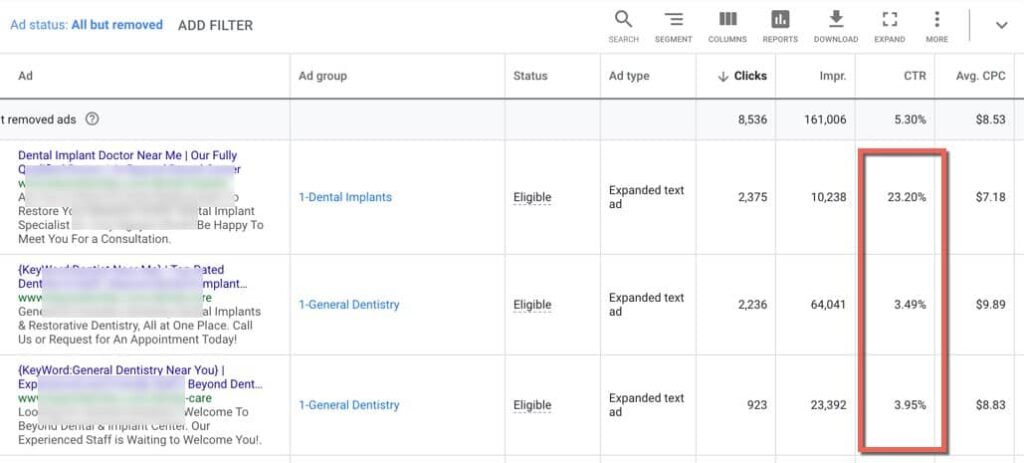This screenshot has height=463, width=1024.
Task: Open the Search tool icon
Action: [624, 26]
